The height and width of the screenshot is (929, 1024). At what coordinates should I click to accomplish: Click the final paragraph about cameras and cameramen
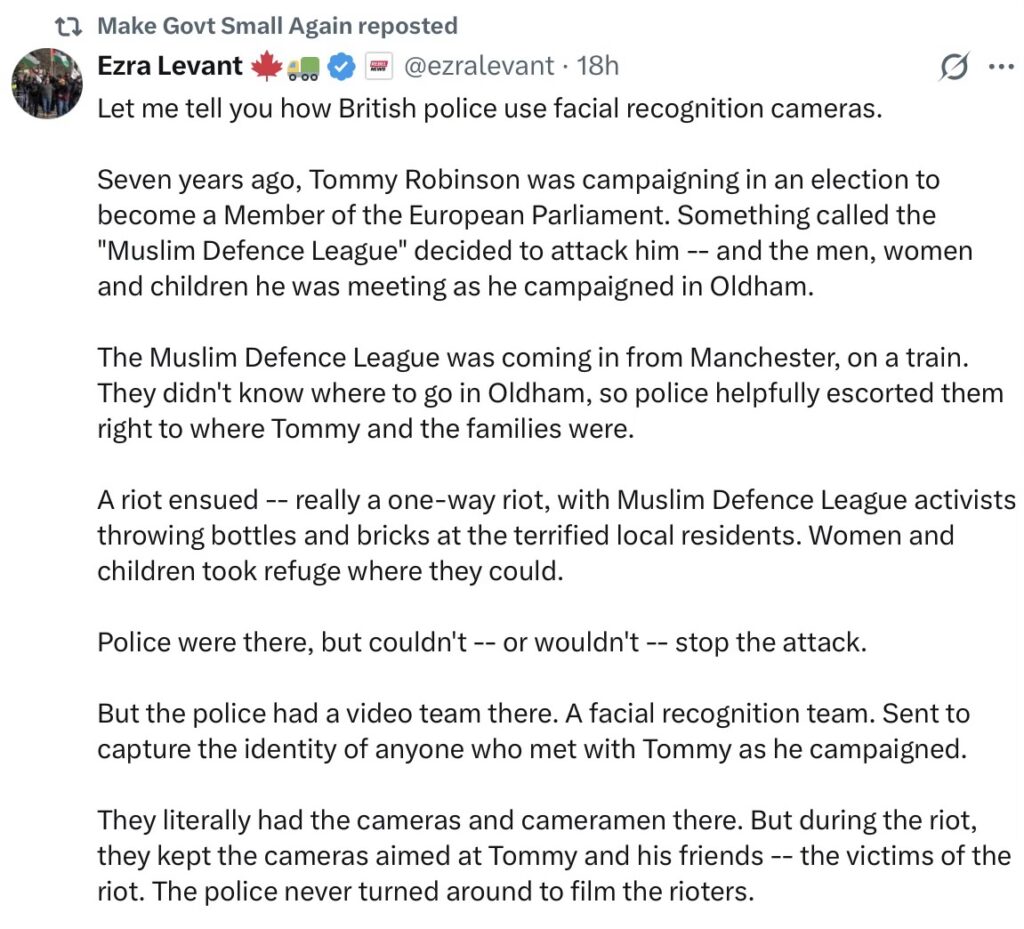pyautogui.click(x=554, y=856)
